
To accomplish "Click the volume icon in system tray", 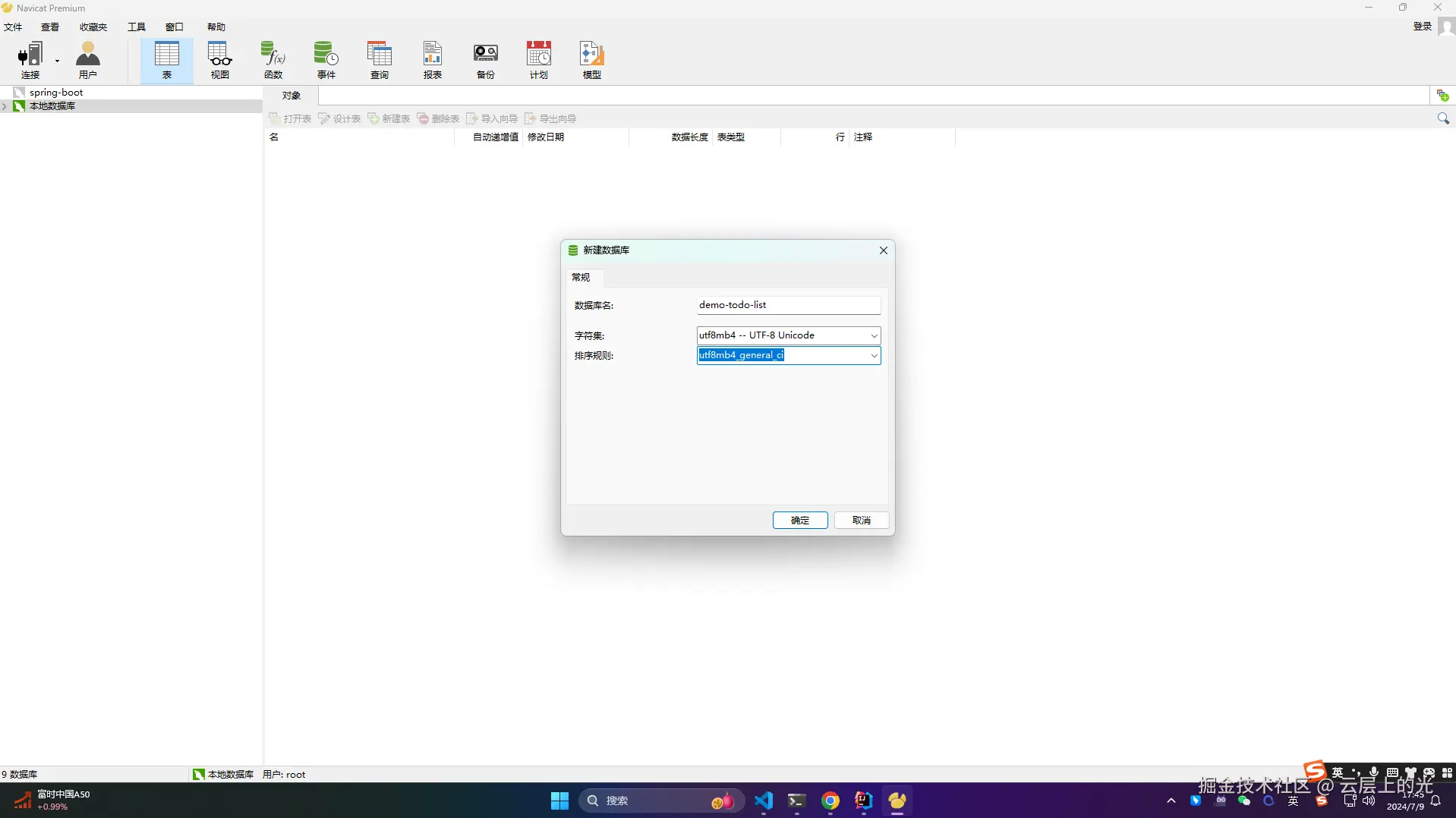I will coord(1369,801).
